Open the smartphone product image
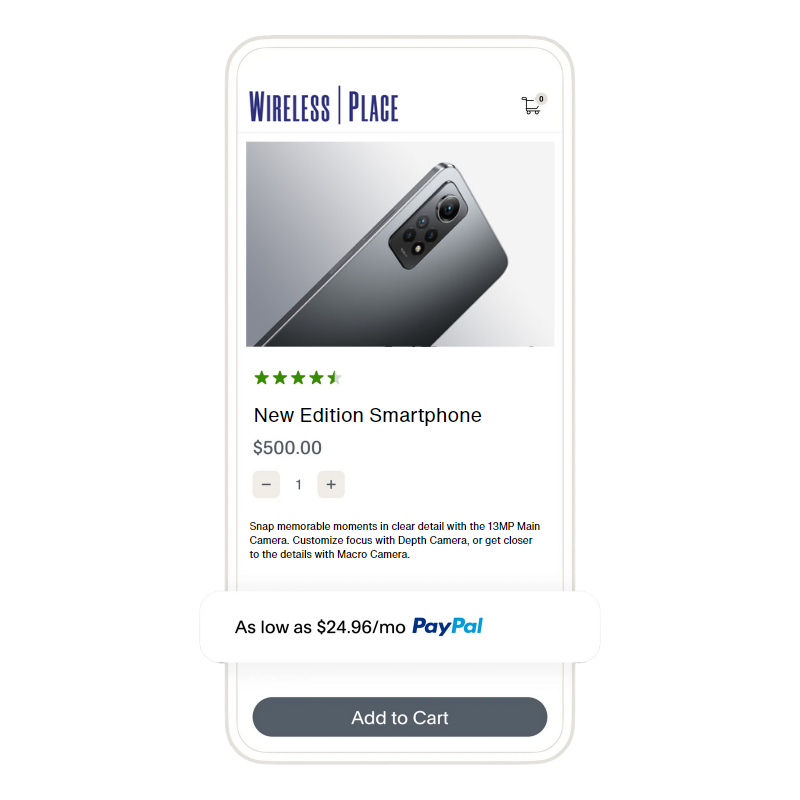 pyautogui.click(x=400, y=244)
